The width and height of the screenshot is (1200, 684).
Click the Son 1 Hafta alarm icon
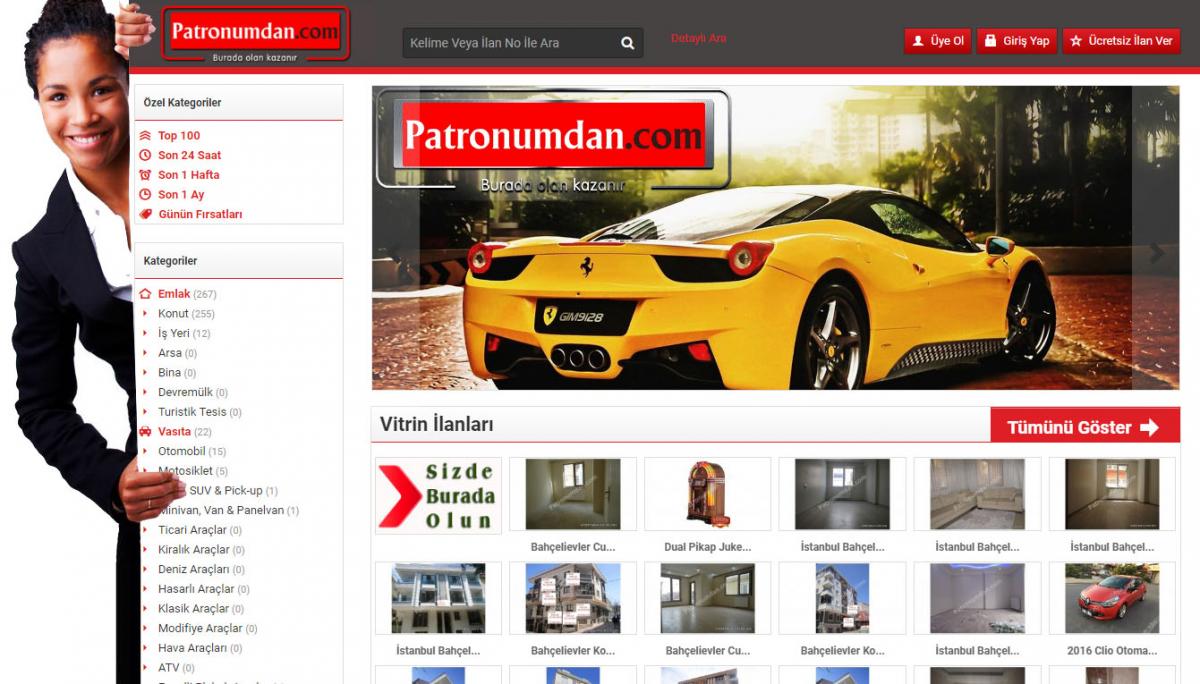(x=145, y=175)
